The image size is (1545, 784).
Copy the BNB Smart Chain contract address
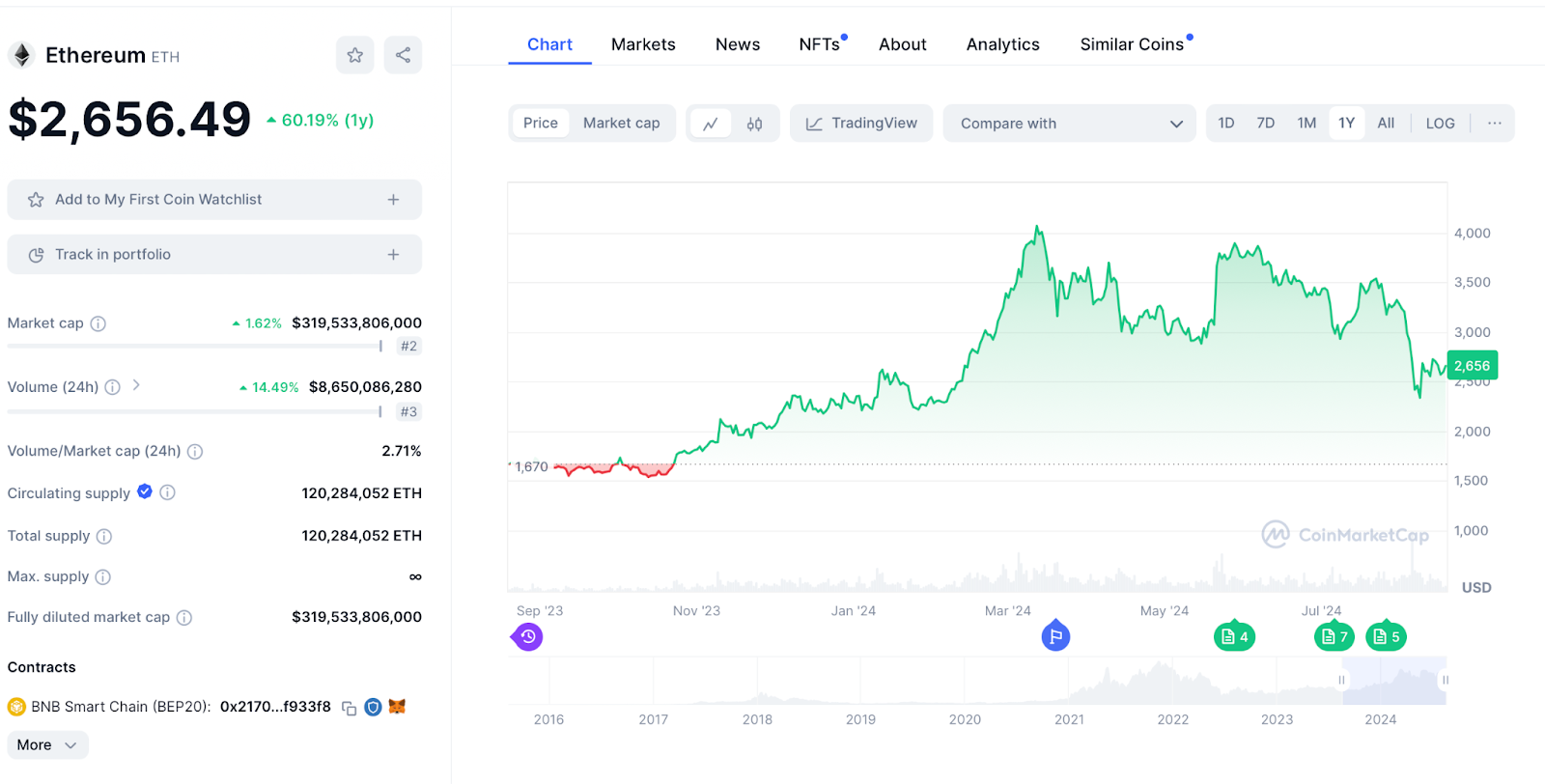(350, 708)
